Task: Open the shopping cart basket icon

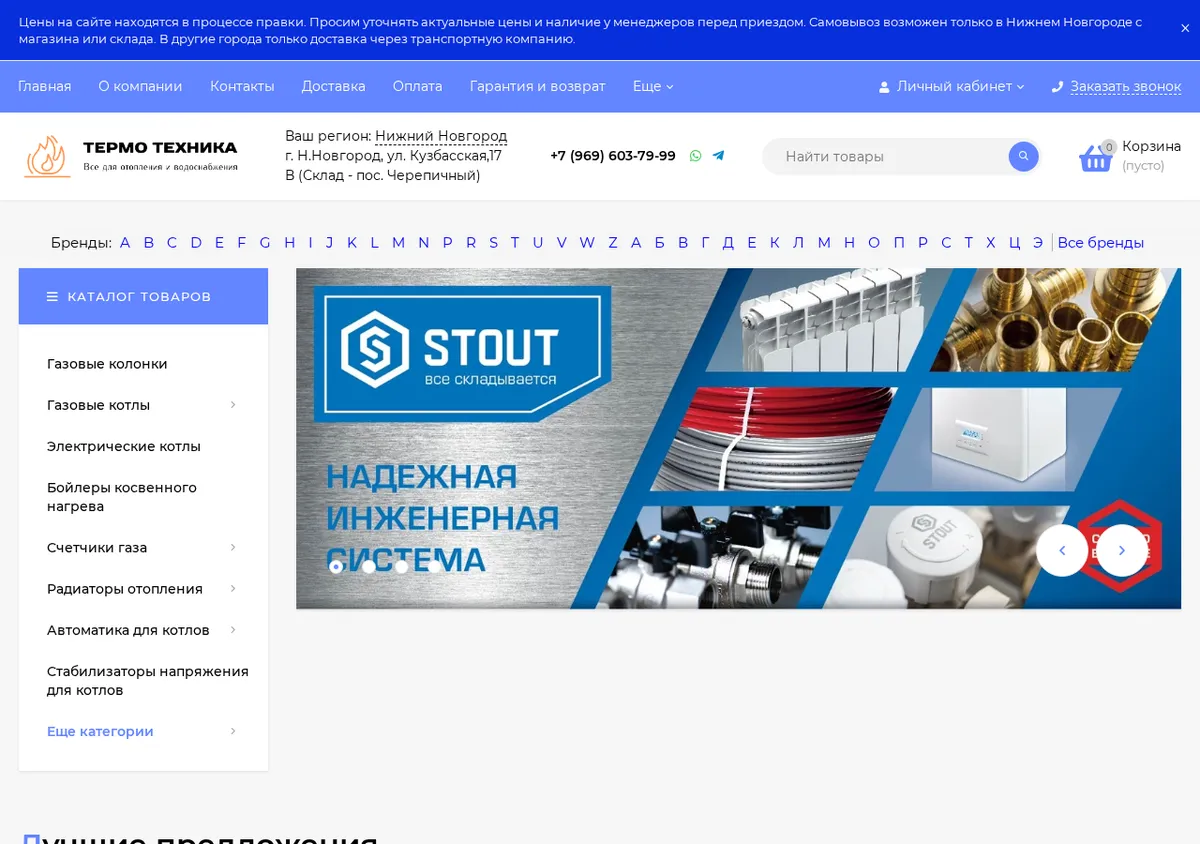Action: (x=1095, y=158)
